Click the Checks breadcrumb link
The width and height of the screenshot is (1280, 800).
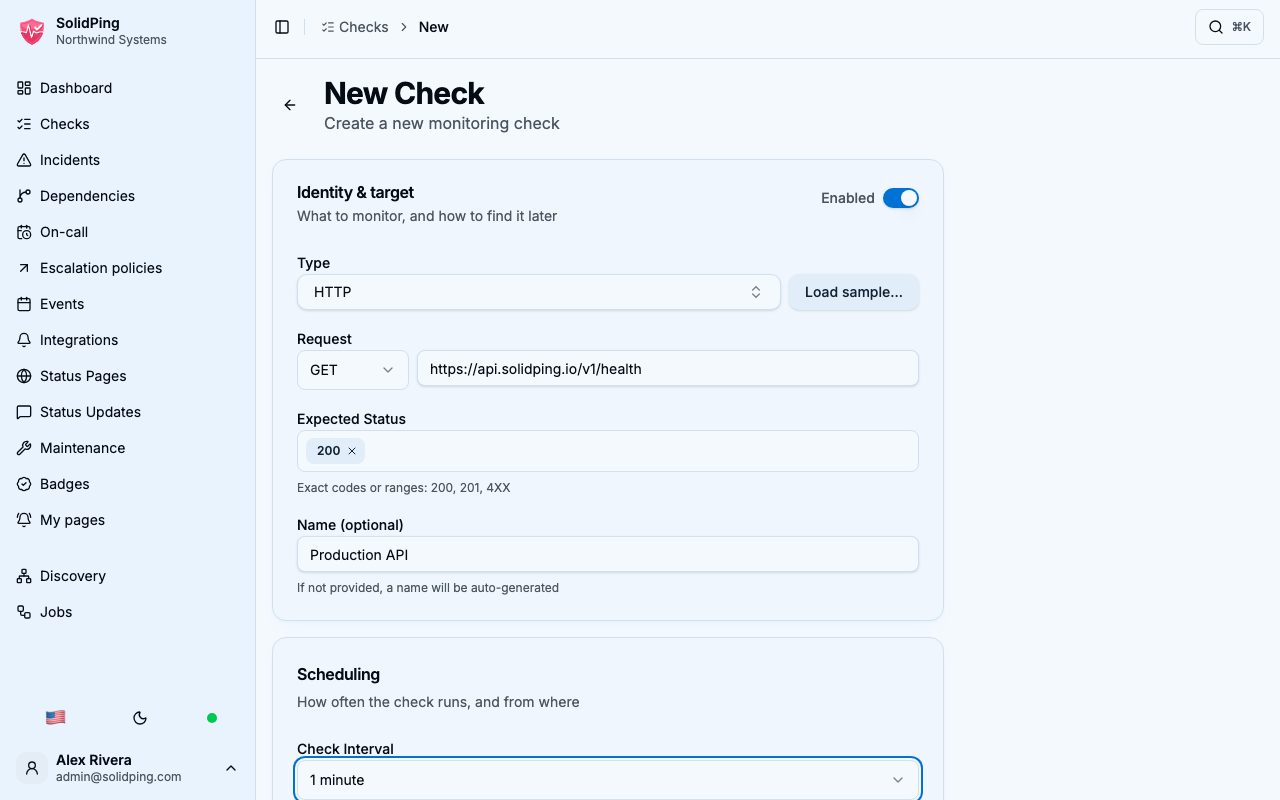click(x=354, y=27)
